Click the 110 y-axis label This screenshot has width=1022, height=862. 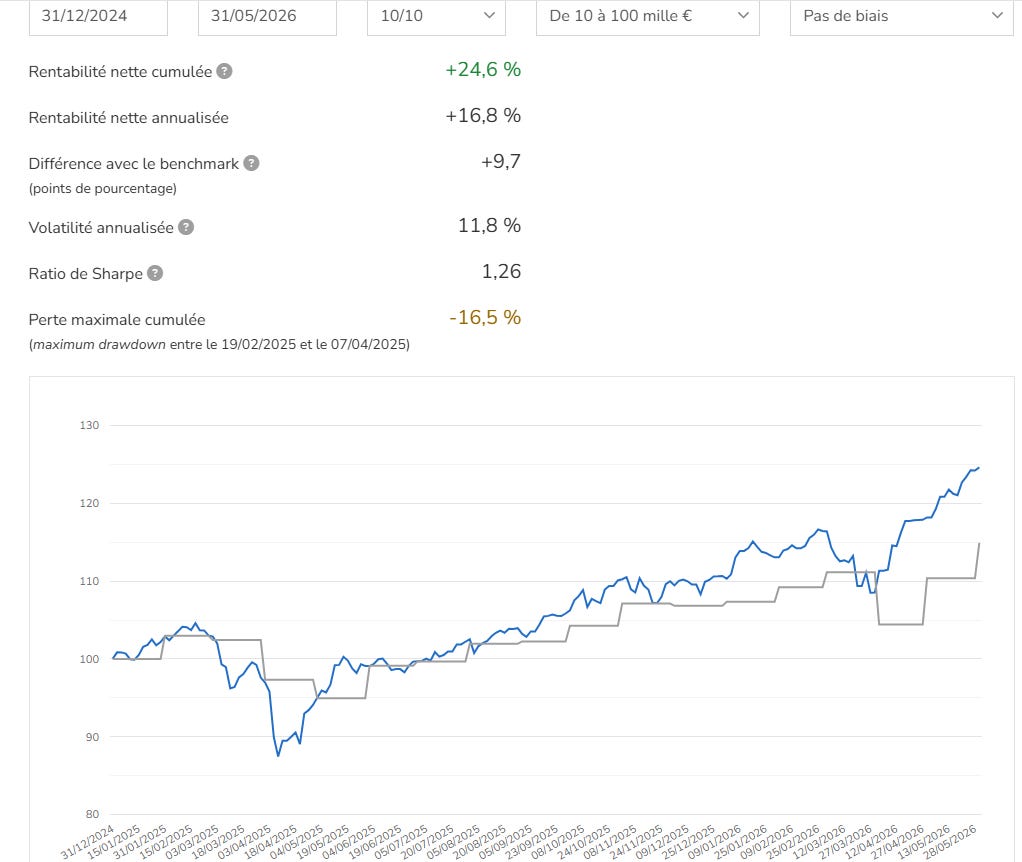pos(89,581)
